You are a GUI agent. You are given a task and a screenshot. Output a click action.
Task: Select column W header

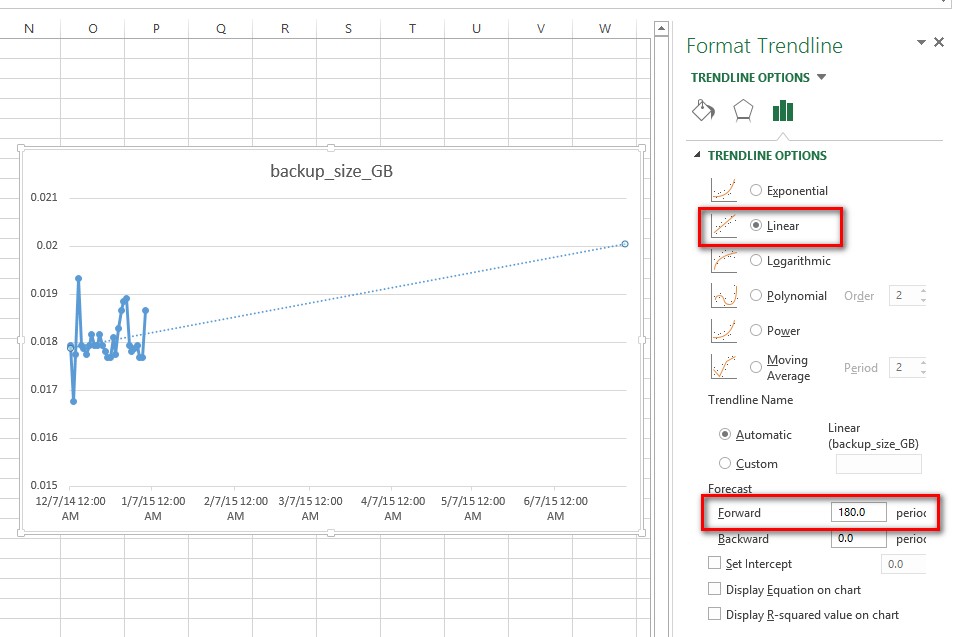(604, 29)
